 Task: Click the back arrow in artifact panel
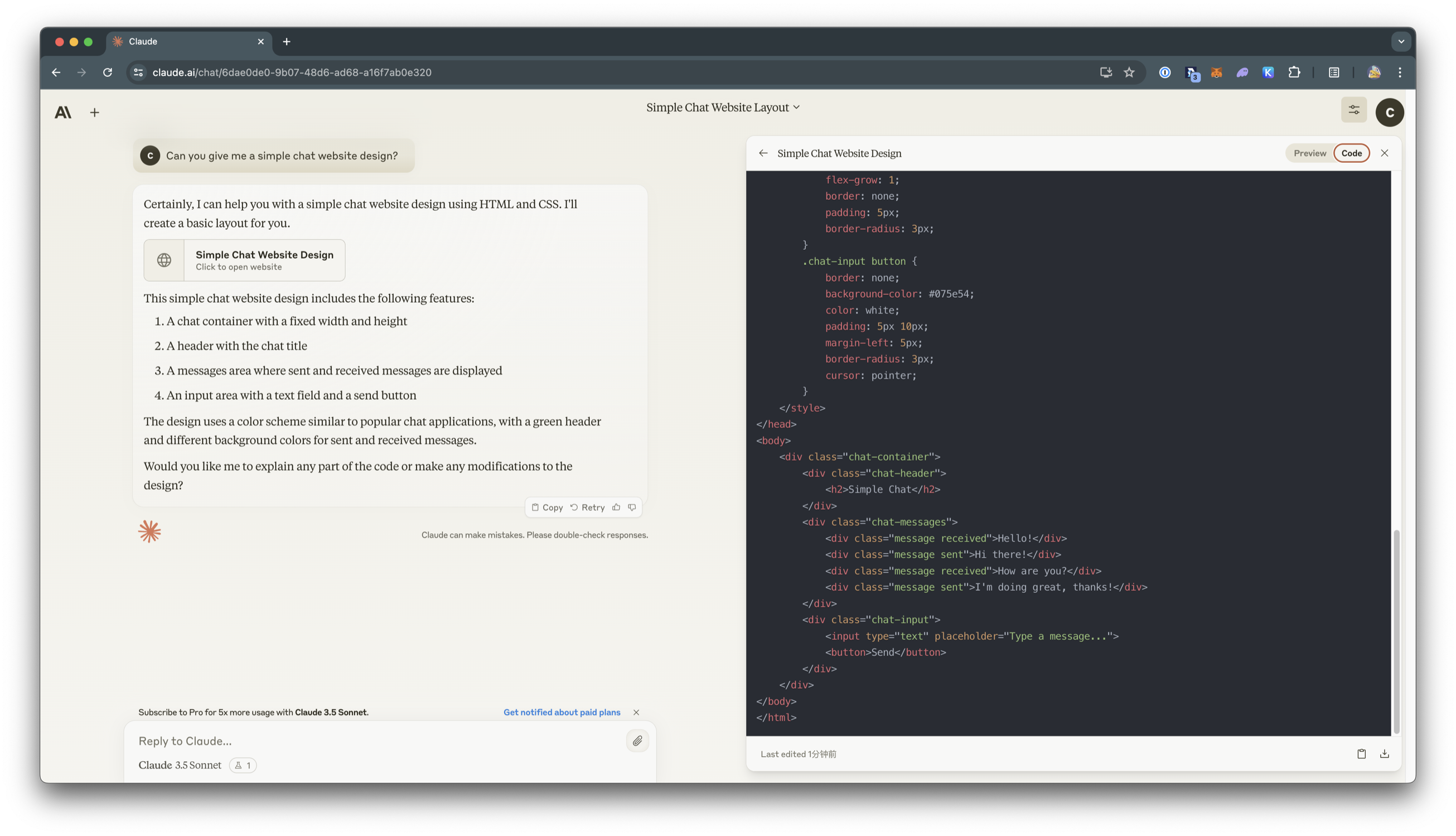pyautogui.click(x=763, y=153)
